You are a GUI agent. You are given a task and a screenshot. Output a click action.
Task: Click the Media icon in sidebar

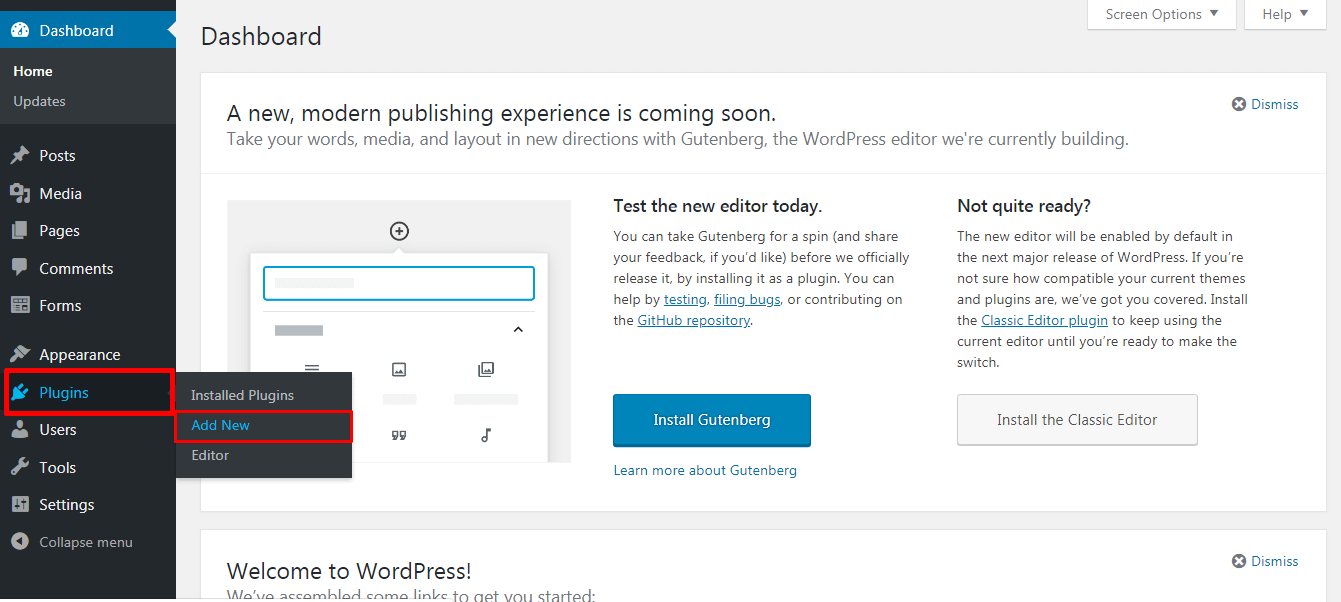(20, 193)
